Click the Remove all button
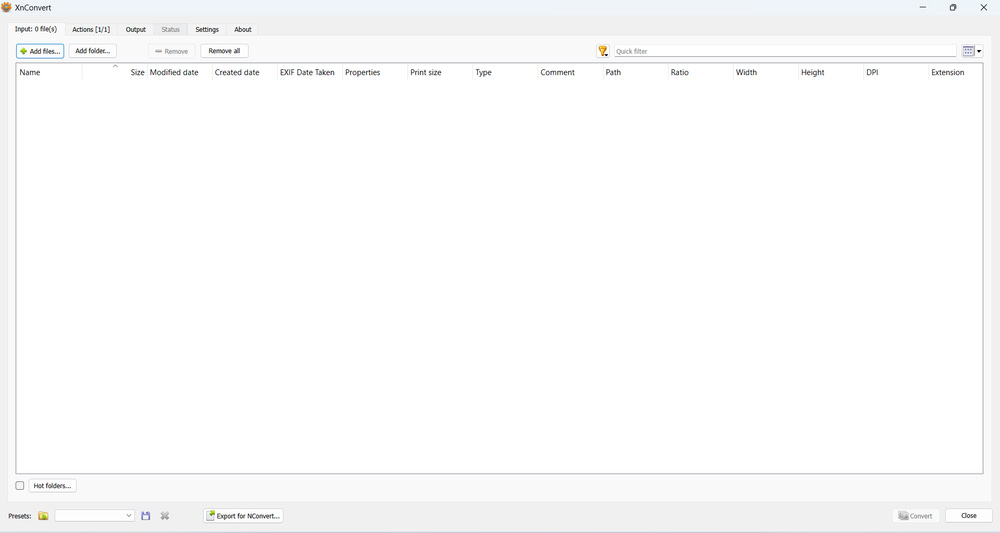The image size is (1000, 533). point(224,51)
